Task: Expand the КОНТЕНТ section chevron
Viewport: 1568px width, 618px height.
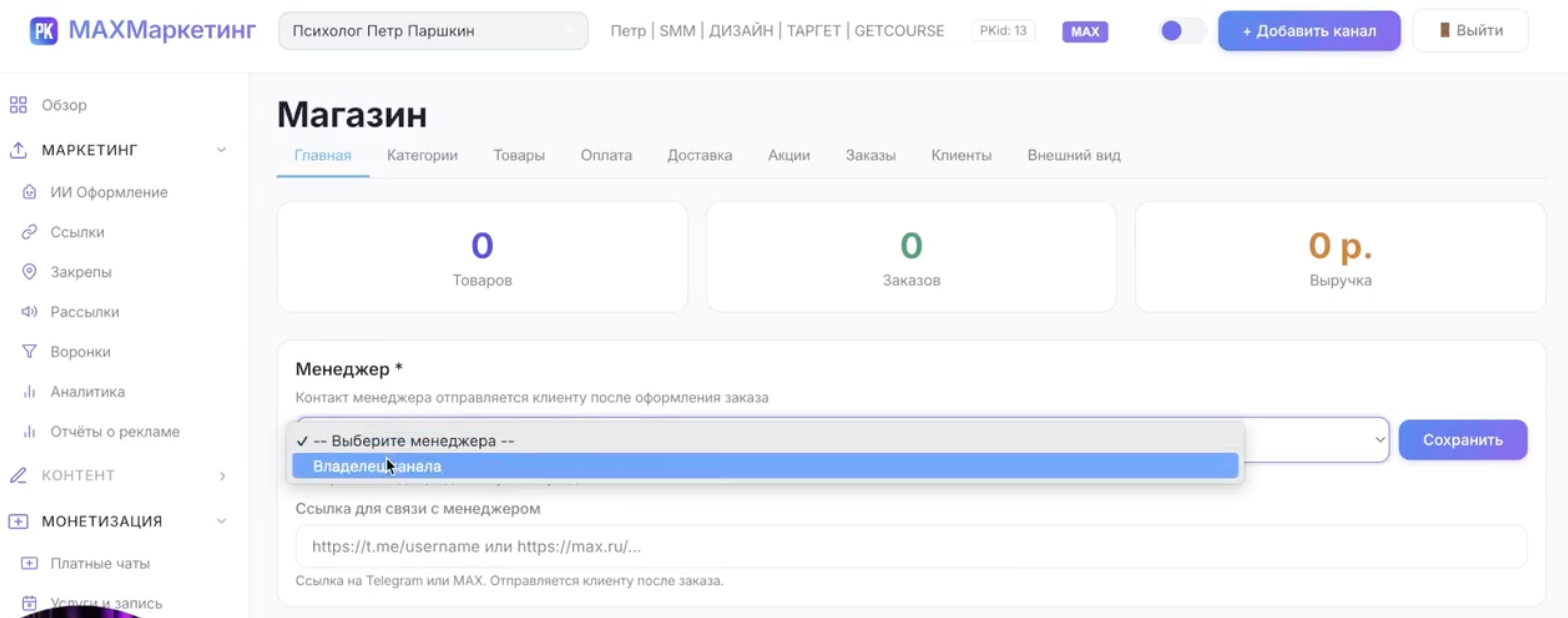Action: (x=222, y=476)
